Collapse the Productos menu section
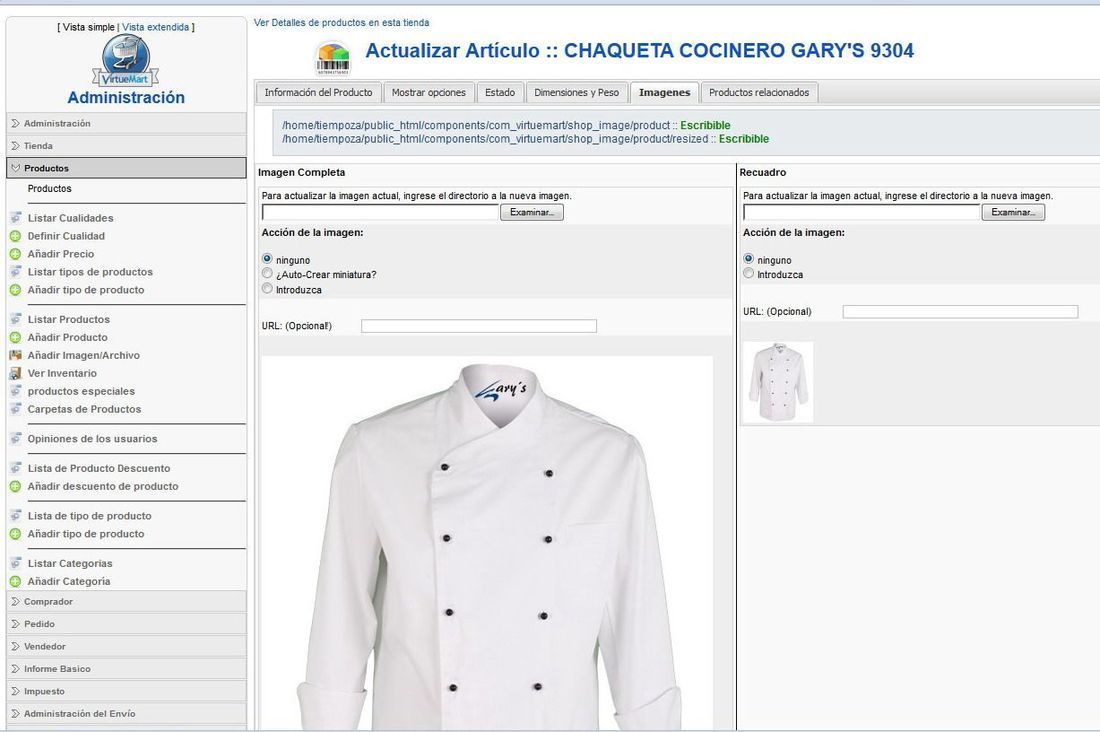 tap(126, 168)
